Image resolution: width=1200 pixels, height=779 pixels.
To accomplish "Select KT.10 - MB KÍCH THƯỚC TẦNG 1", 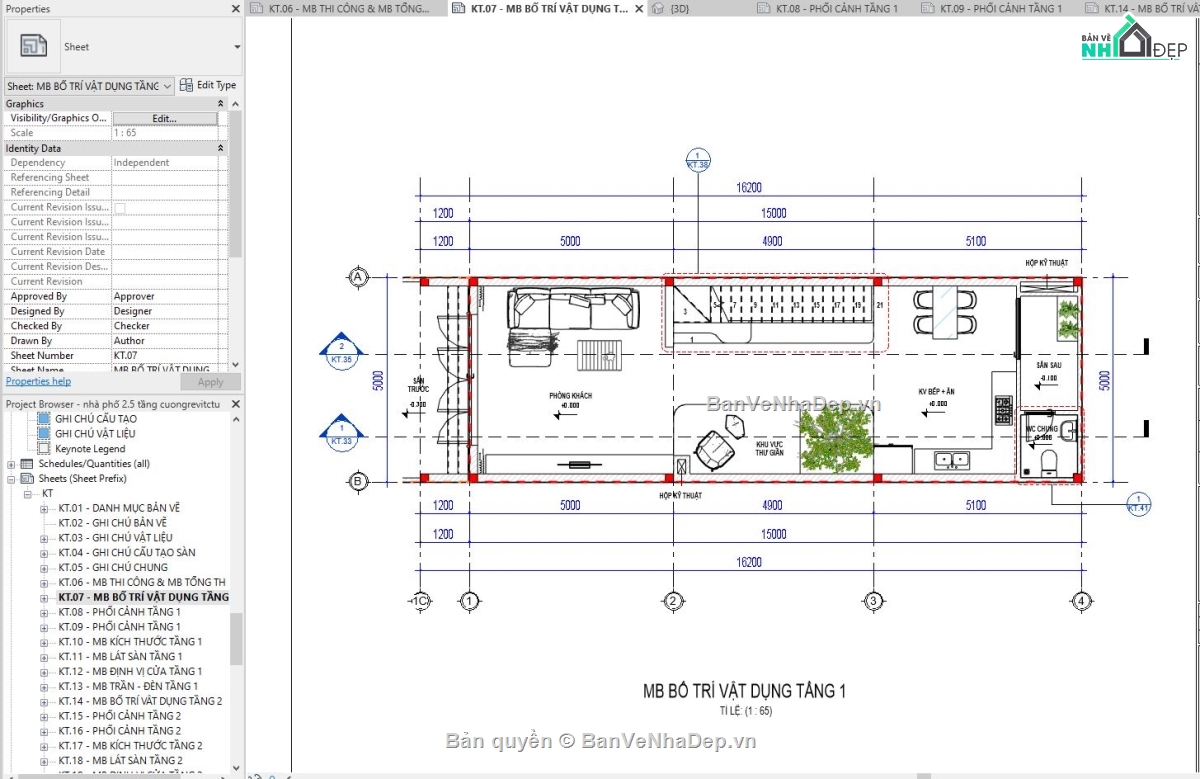I will coord(130,642).
